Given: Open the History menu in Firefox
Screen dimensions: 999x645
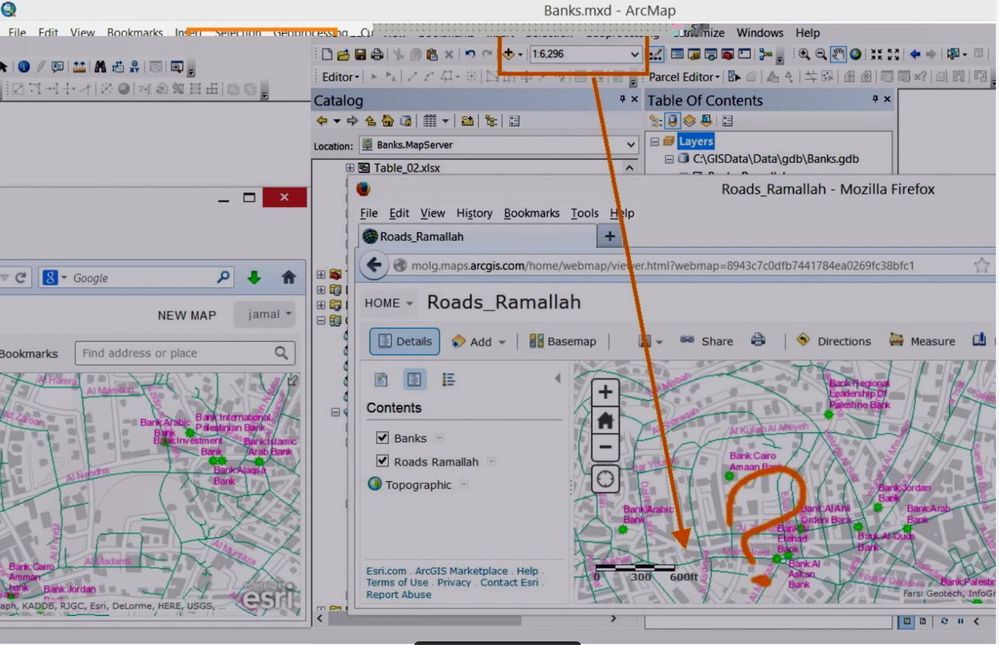Looking at the screenshot, I should coord(474,213).
